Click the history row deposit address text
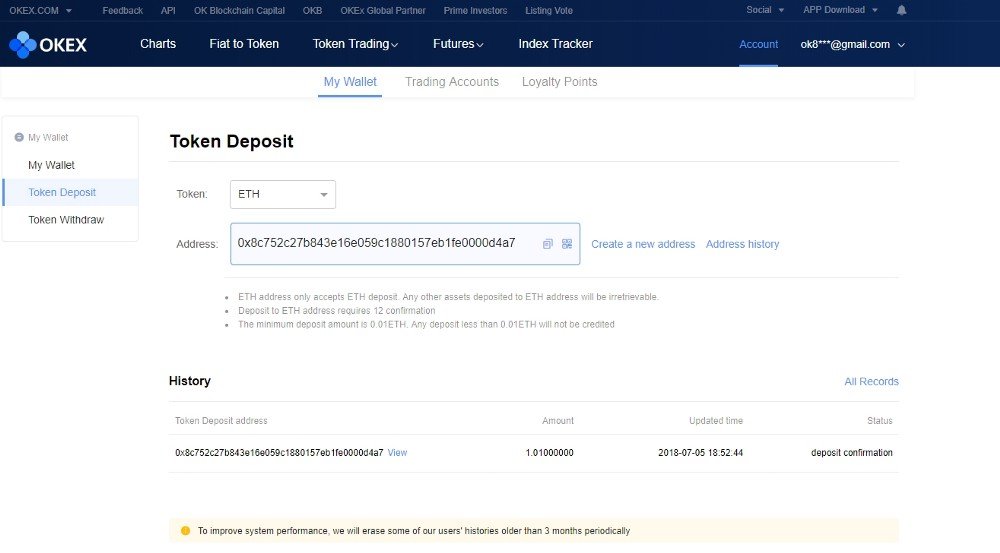The width and height of the screenshot is (1000, 553). pyautogui.click(x=279, y=453)
